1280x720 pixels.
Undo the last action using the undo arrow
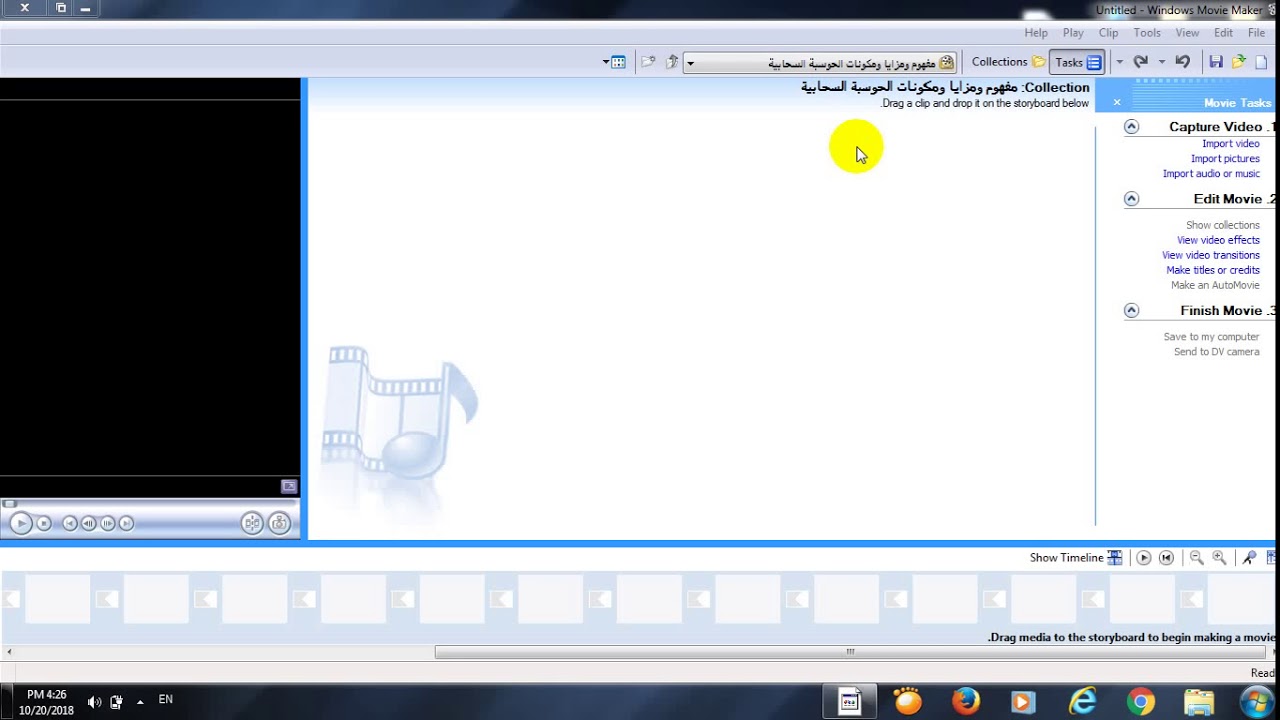[1183, 62]
